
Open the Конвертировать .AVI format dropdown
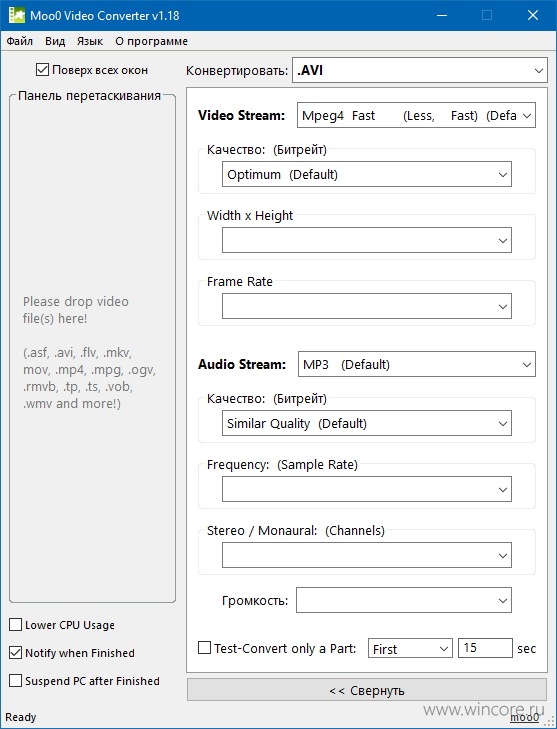point(419,70)
